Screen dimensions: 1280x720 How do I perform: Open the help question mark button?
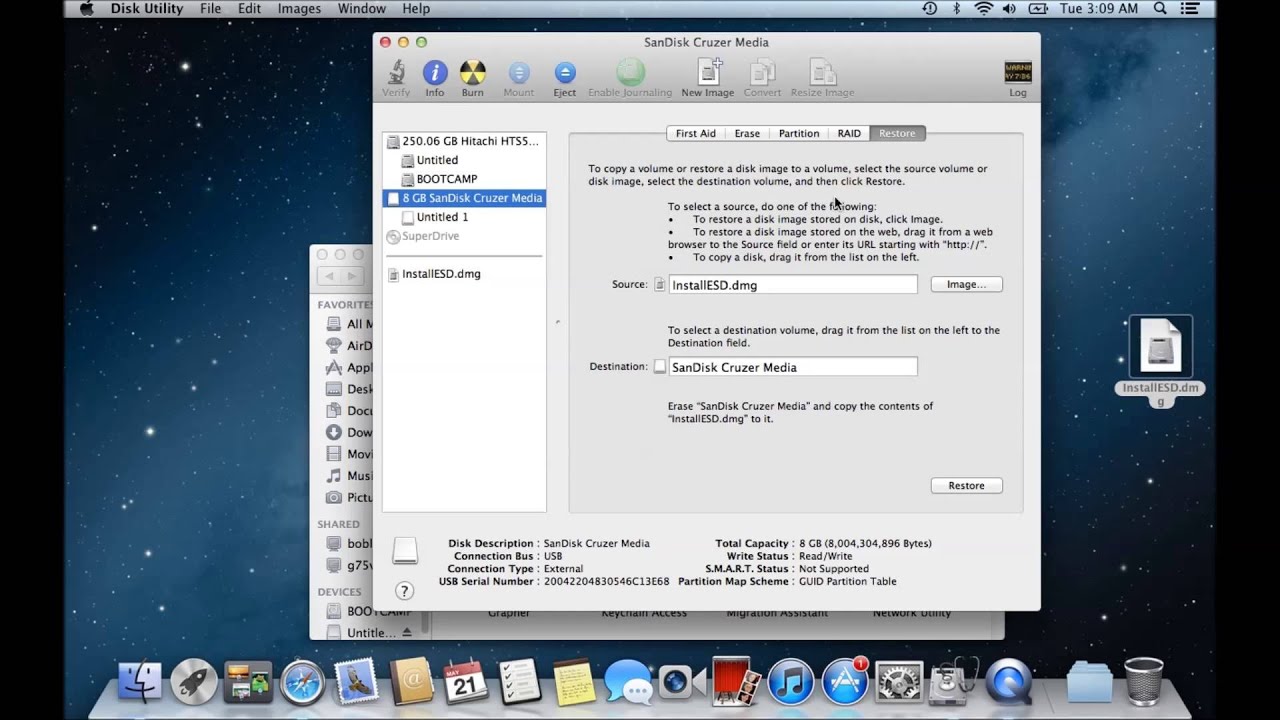pyautogui.click(x=404, y=591)
